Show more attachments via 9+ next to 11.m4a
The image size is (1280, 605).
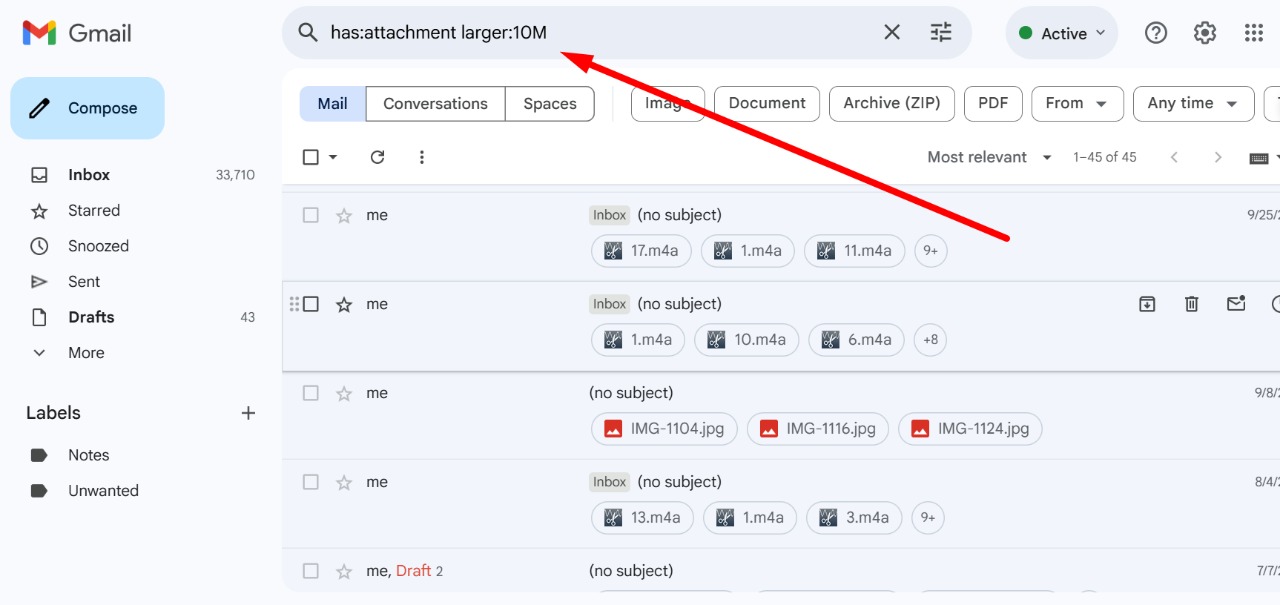[x=931, y=251]
